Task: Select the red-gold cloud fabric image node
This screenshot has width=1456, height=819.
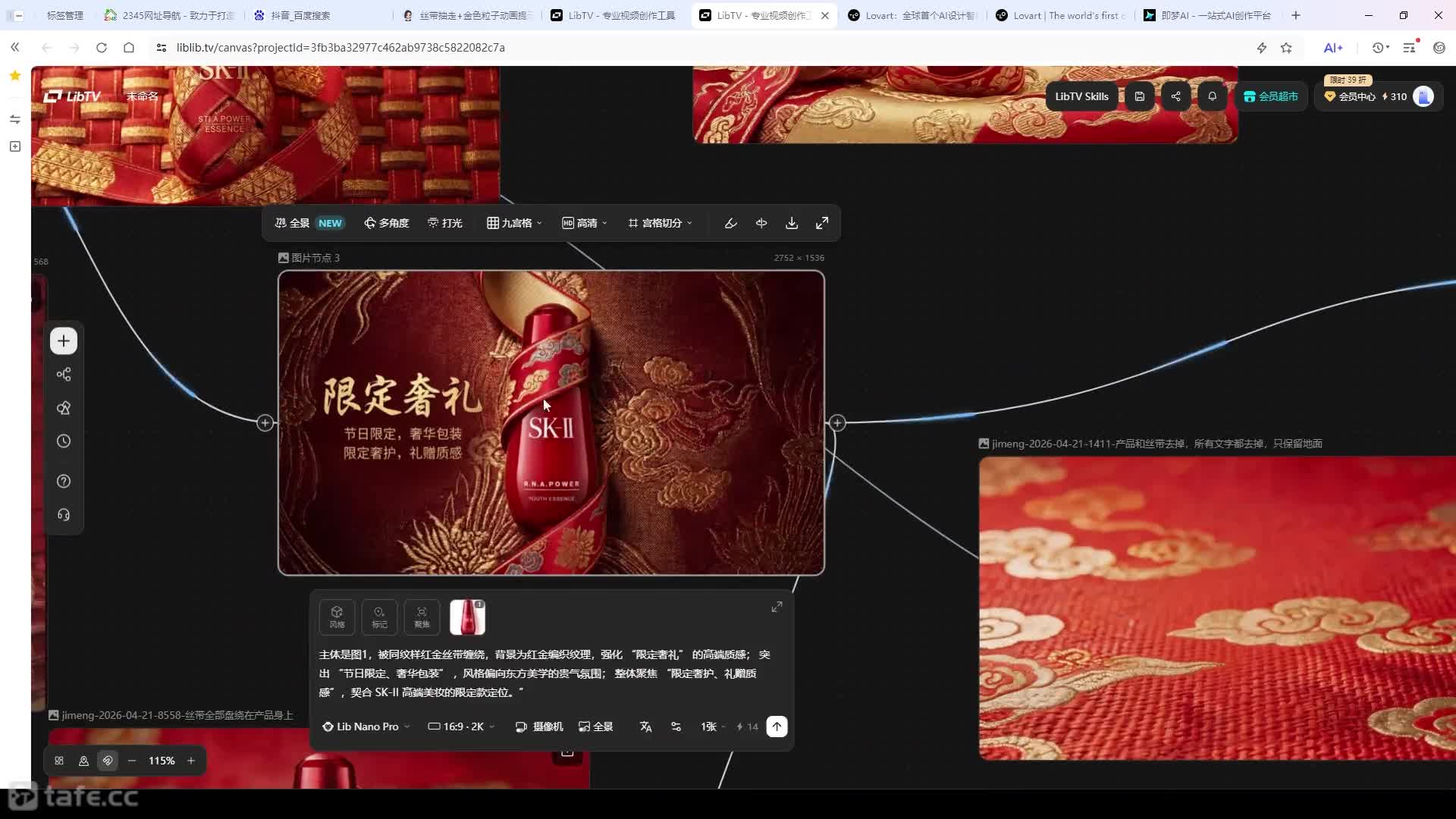Action: pyautogui.click(x=1217, y=608)
